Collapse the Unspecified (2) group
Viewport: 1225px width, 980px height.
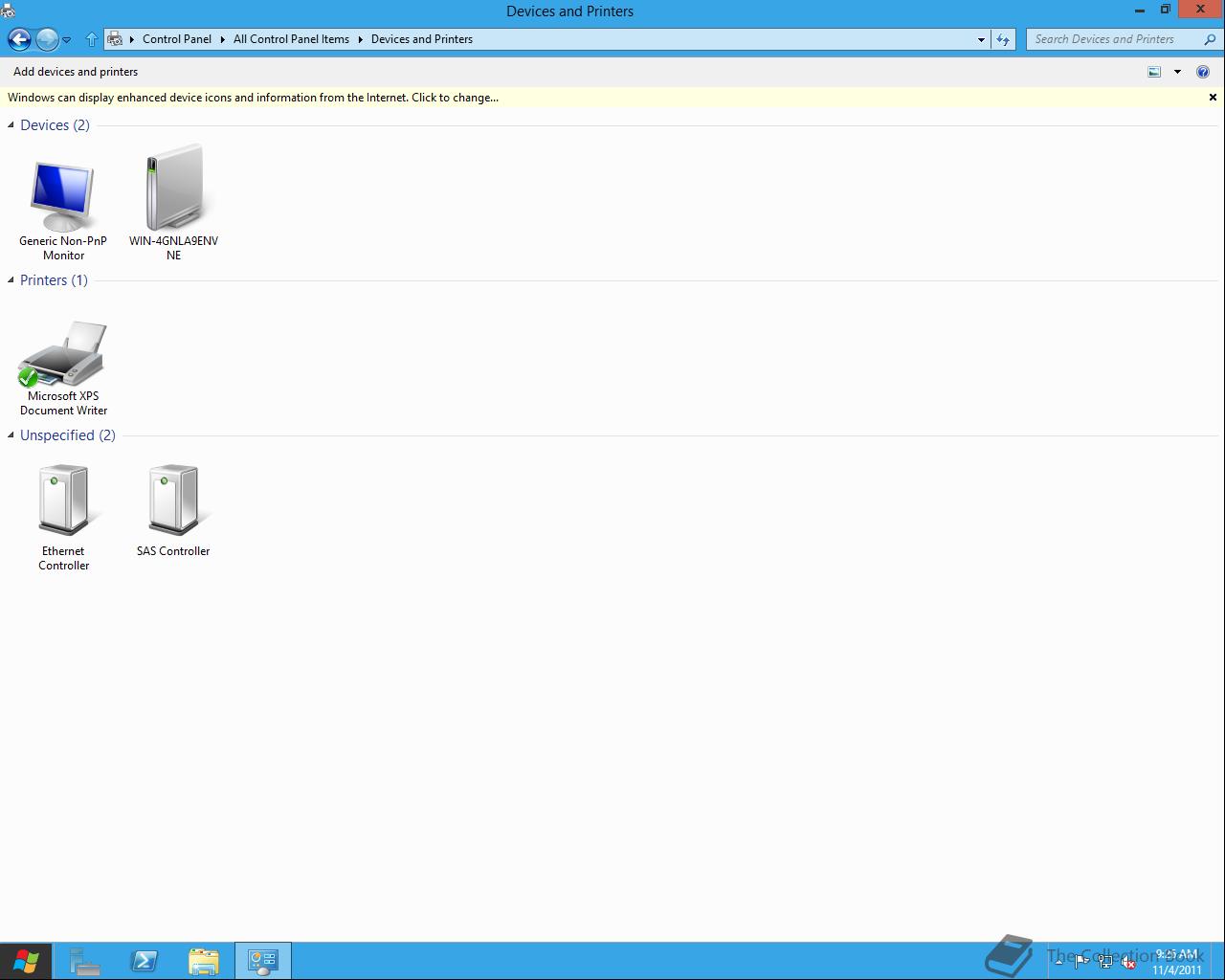click(11, 435)
